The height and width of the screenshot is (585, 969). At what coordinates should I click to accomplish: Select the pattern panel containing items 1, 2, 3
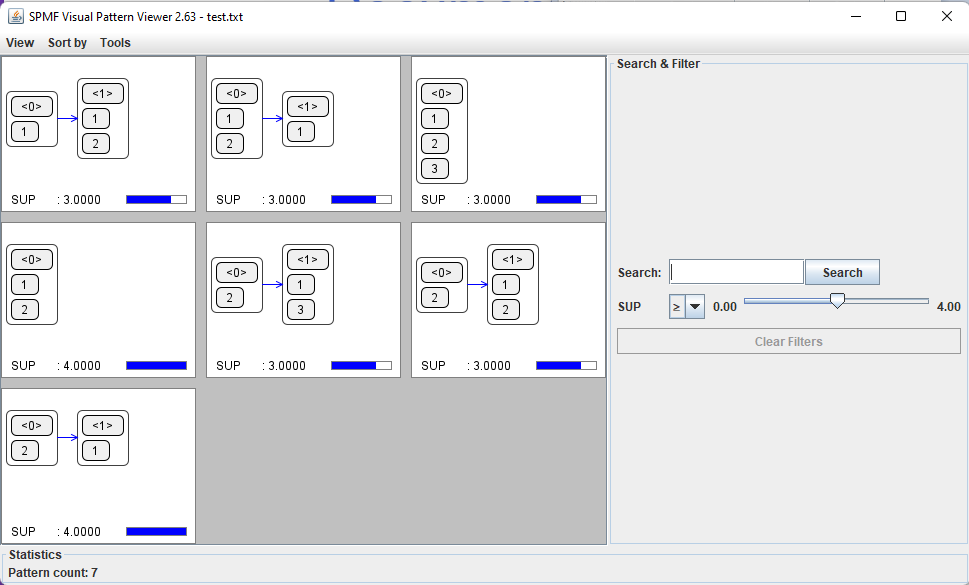508,134
